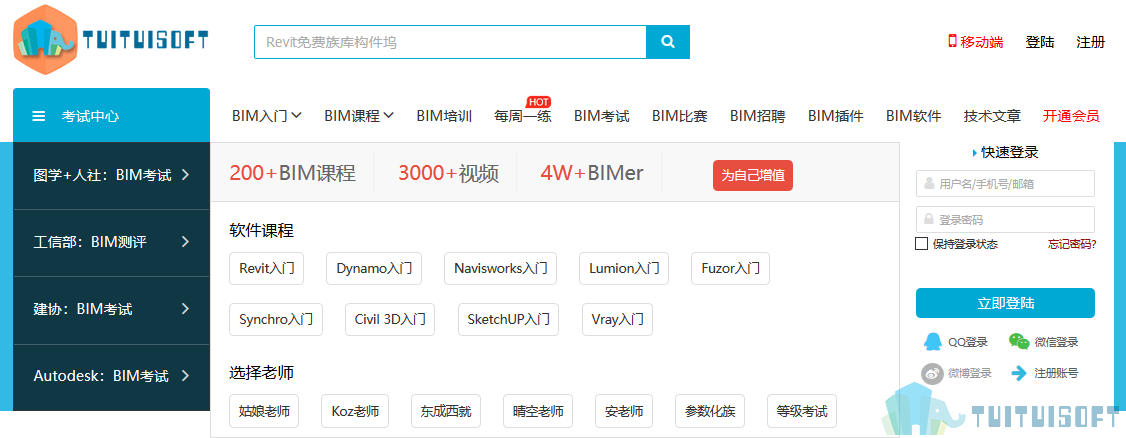1126x438 pixels.
Task: Expand the 建协：BIM考试 chevron
Action: (x=185, y=309)
